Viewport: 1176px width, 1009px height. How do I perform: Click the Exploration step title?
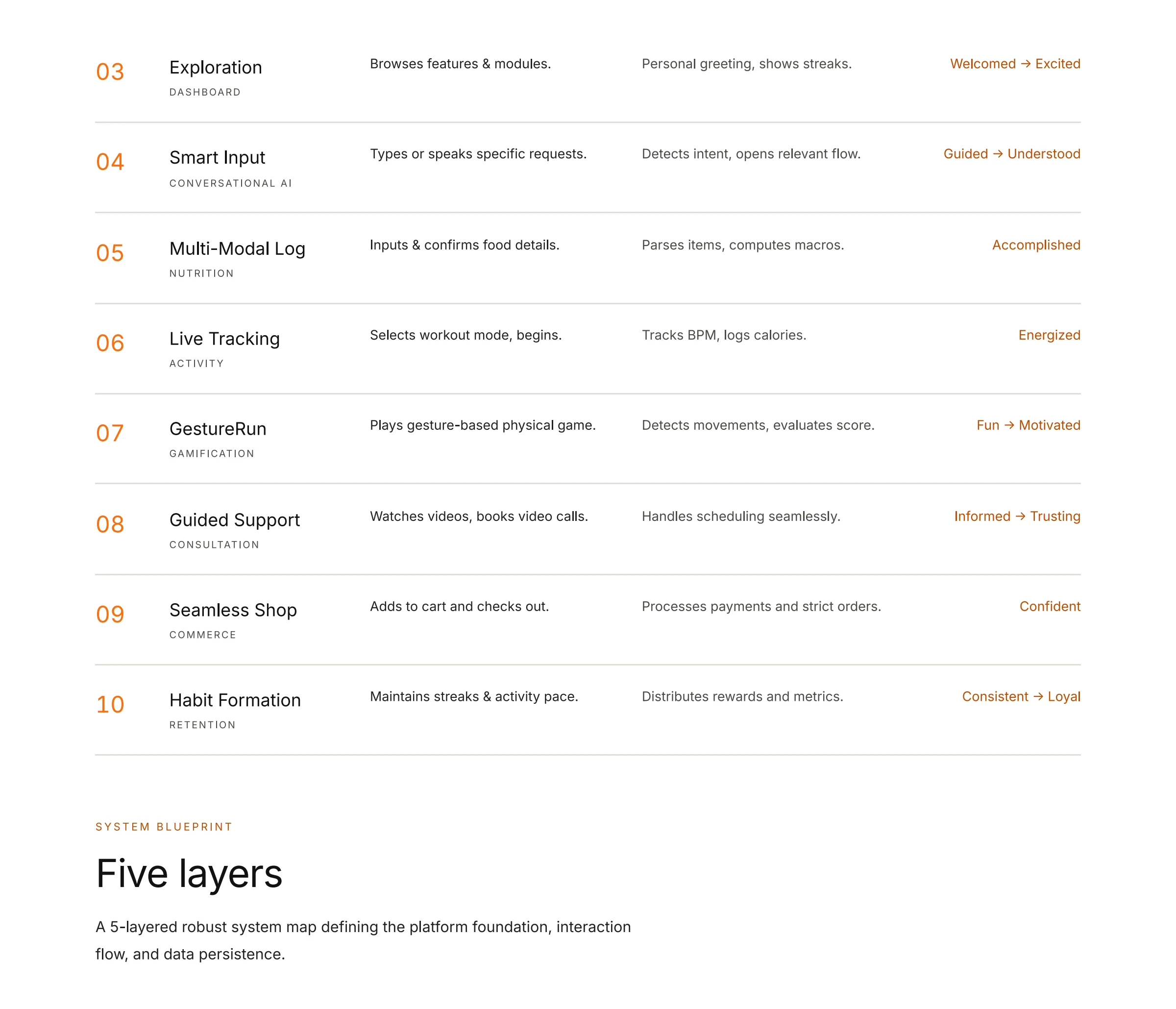[x=216, y=68]
